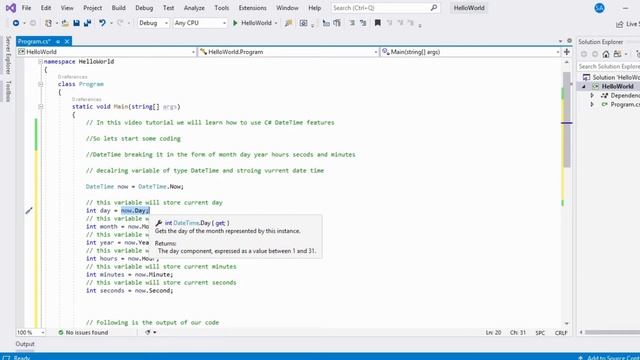Image resolution: width=640 pixels, height=360 pixels.
Task: Click the vertical scrollbar thumb in the code editor
Action: pos(567,120)
